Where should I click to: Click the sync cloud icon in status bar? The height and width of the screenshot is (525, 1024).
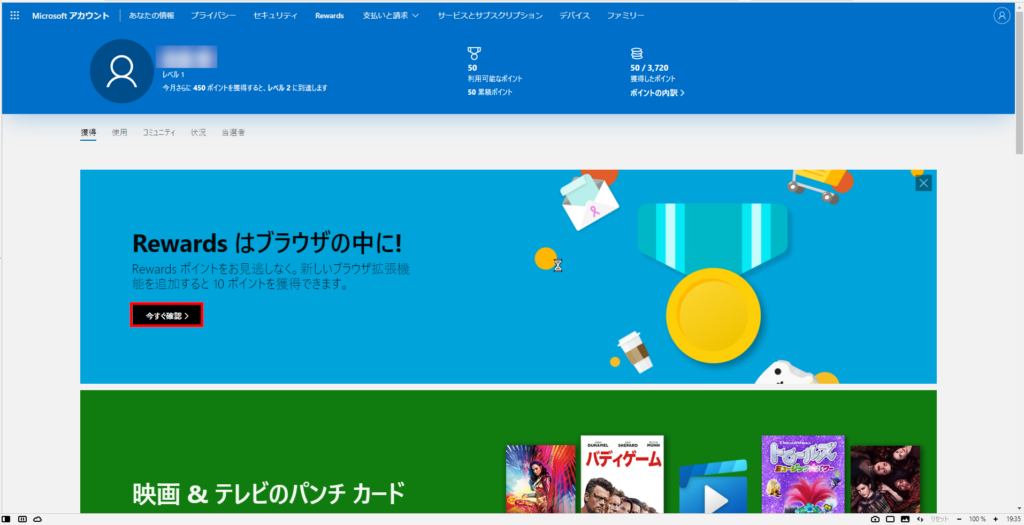click(x=38, y=519)
